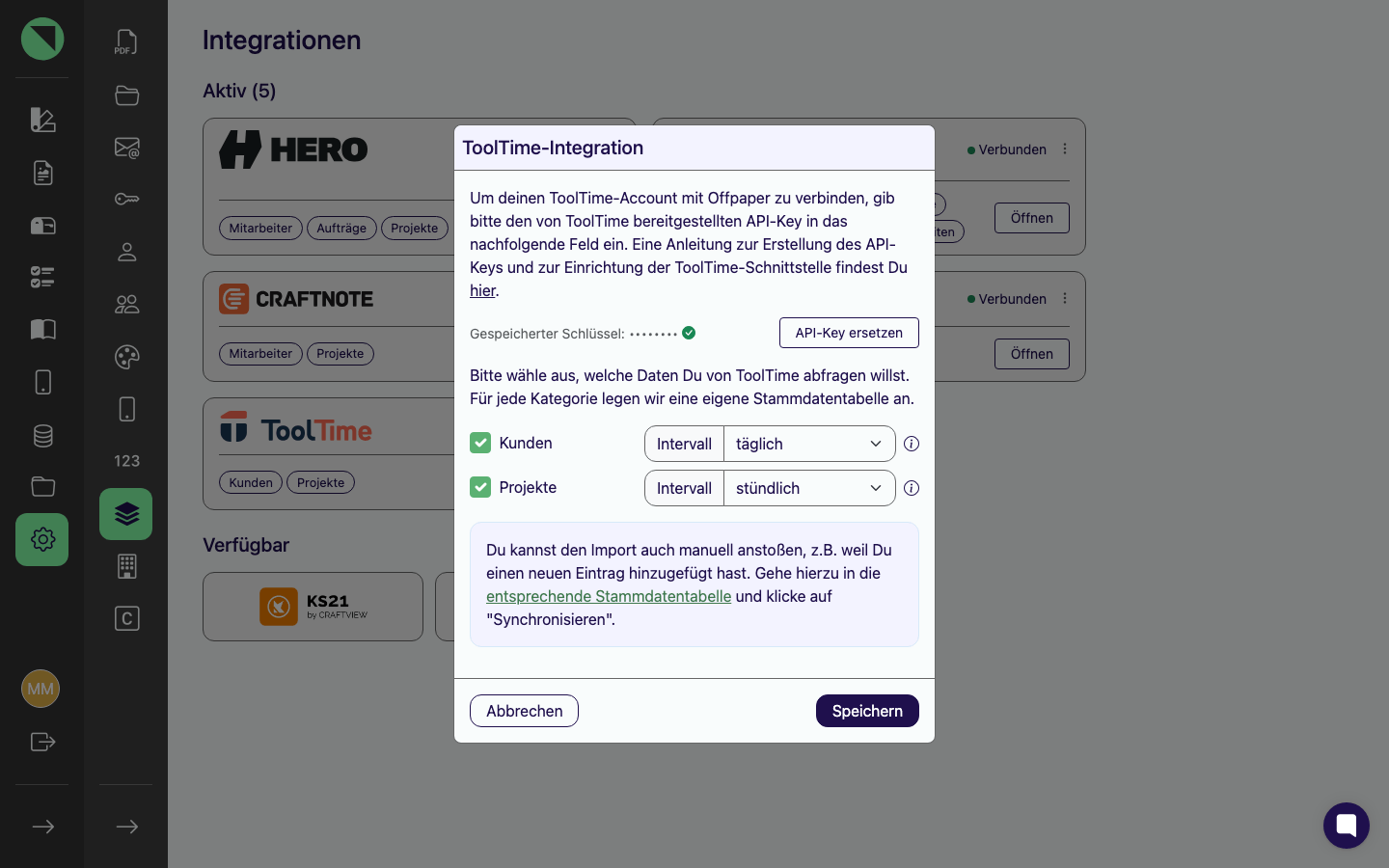Image resolution: width=1389 pixels, height=868 pixels.
Task: Open folder icon in settings submenu
Action: coord(126,95)
